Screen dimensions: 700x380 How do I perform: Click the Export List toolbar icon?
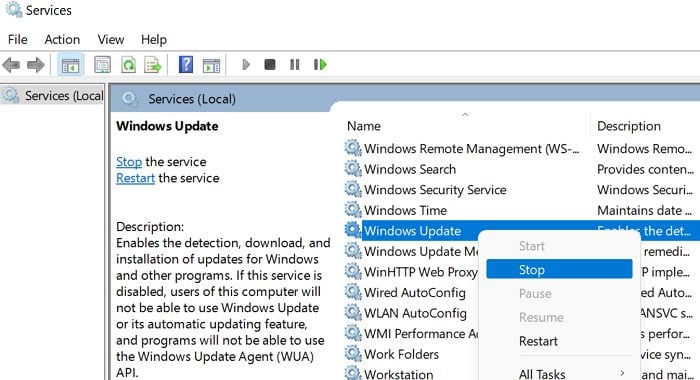[x=153, y=65]
